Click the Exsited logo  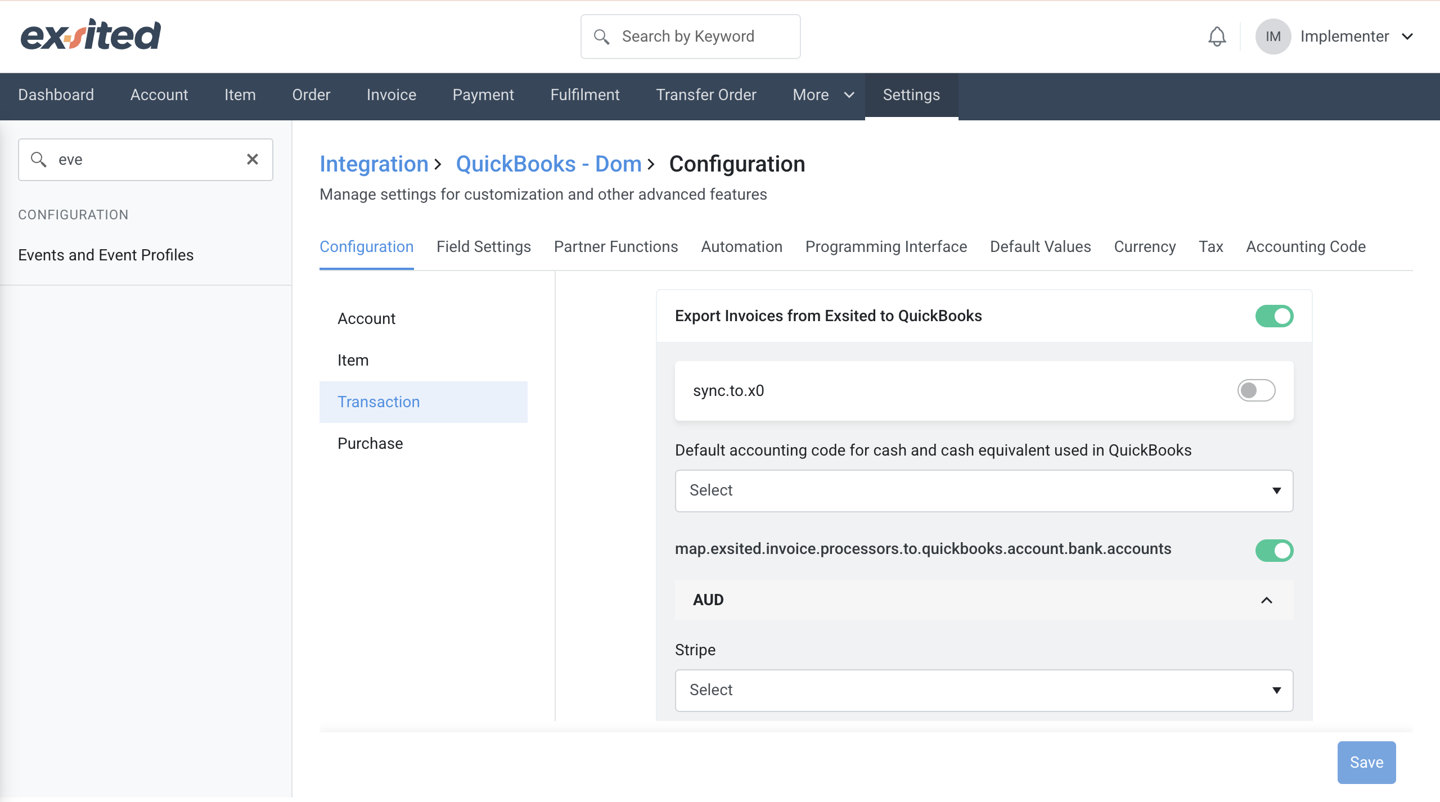[x=91, y=35]
